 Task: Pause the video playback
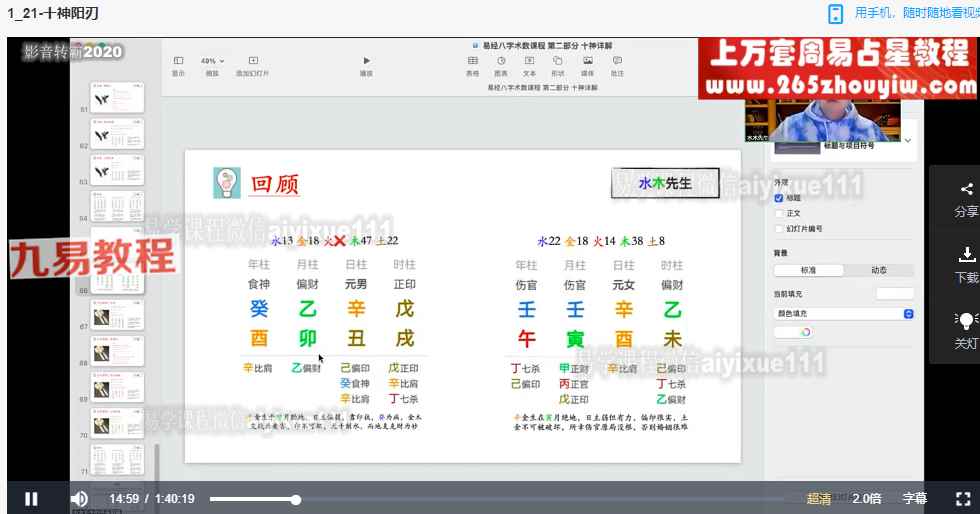pyautogui.click(x=31, y=498)
